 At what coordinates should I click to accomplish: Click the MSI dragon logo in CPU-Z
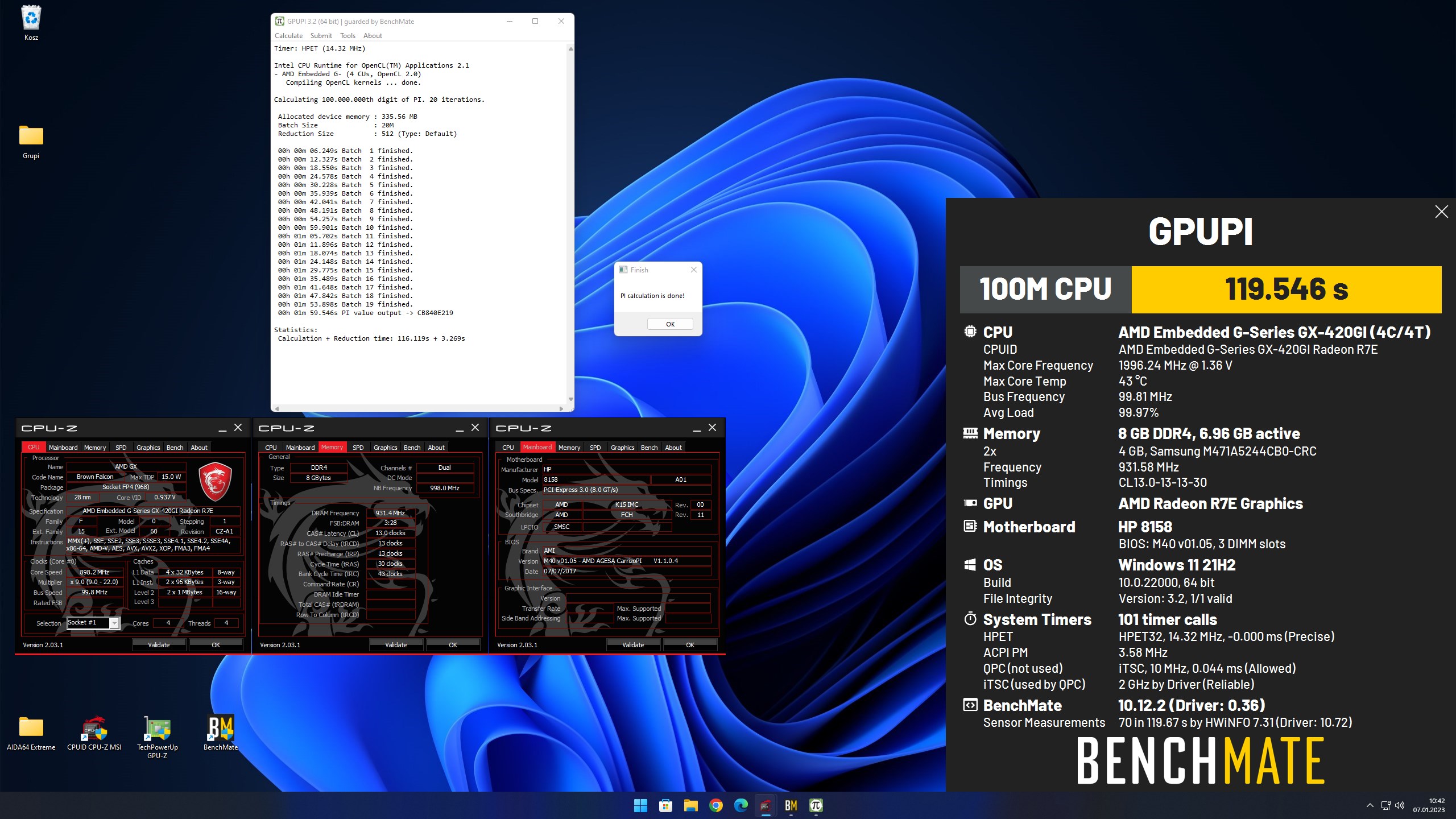point(215,482)
